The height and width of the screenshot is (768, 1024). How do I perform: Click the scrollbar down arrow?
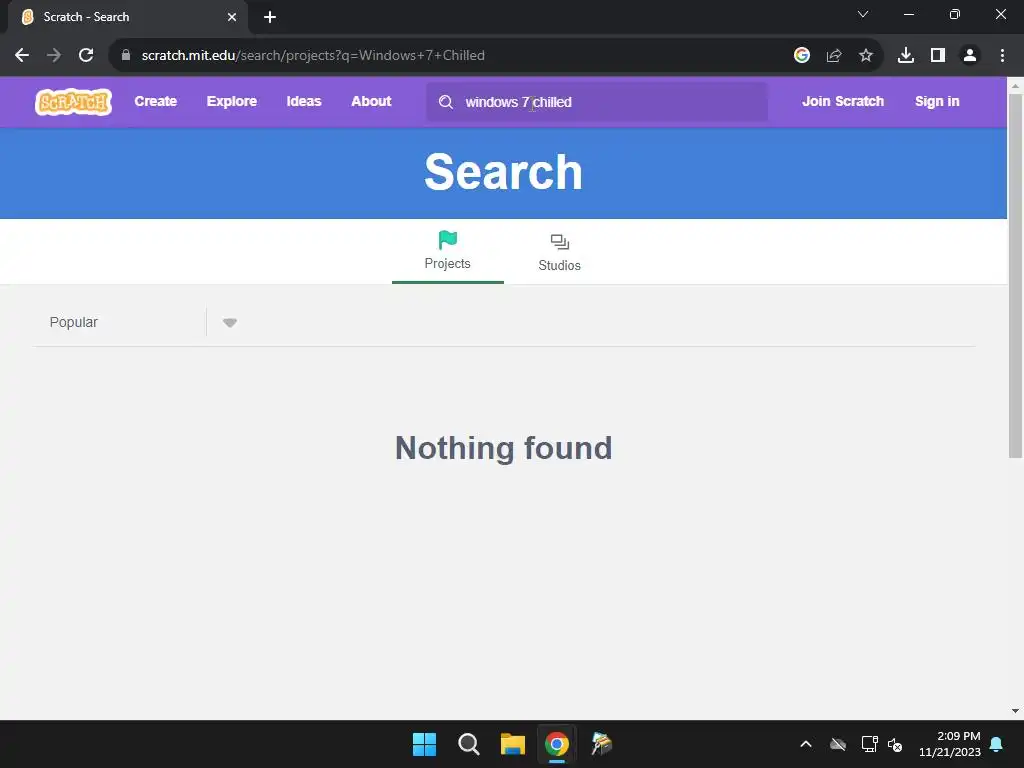[1016, 711]
